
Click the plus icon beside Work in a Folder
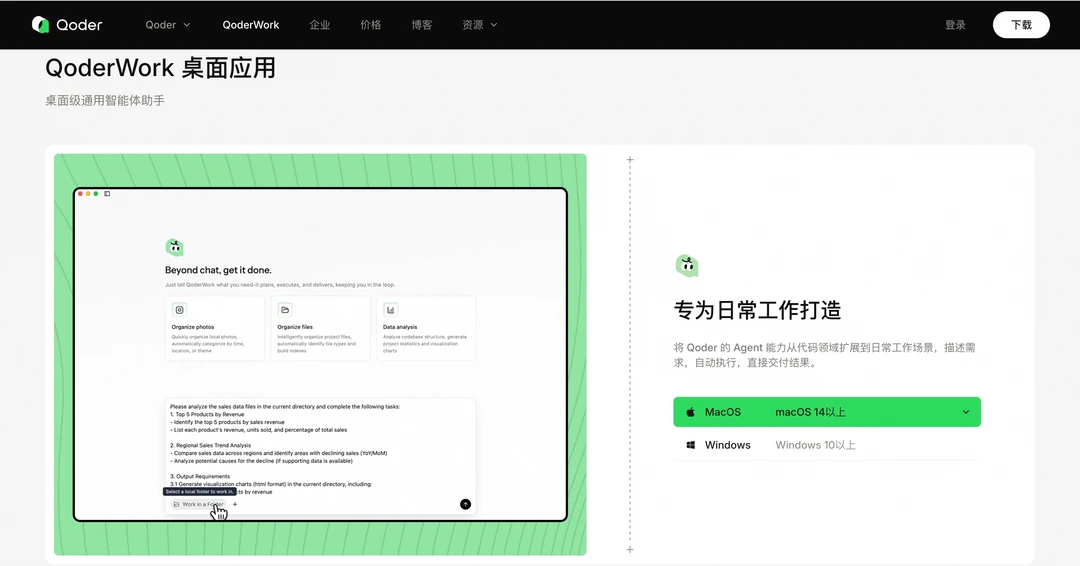coord(235,504)
